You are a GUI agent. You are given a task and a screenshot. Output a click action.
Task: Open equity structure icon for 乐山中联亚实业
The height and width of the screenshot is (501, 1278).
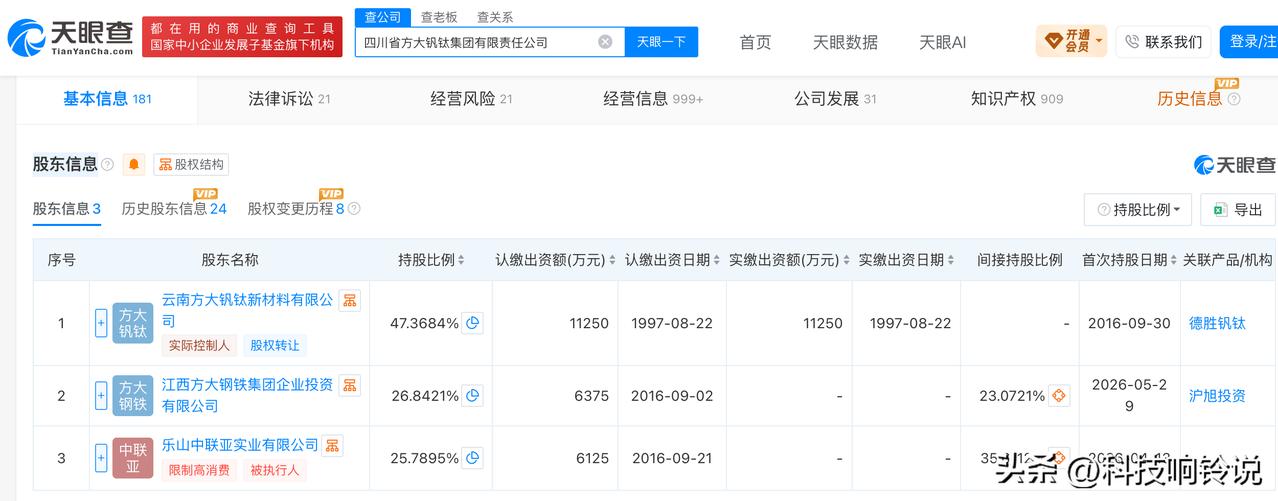click(x=332, y=445)
